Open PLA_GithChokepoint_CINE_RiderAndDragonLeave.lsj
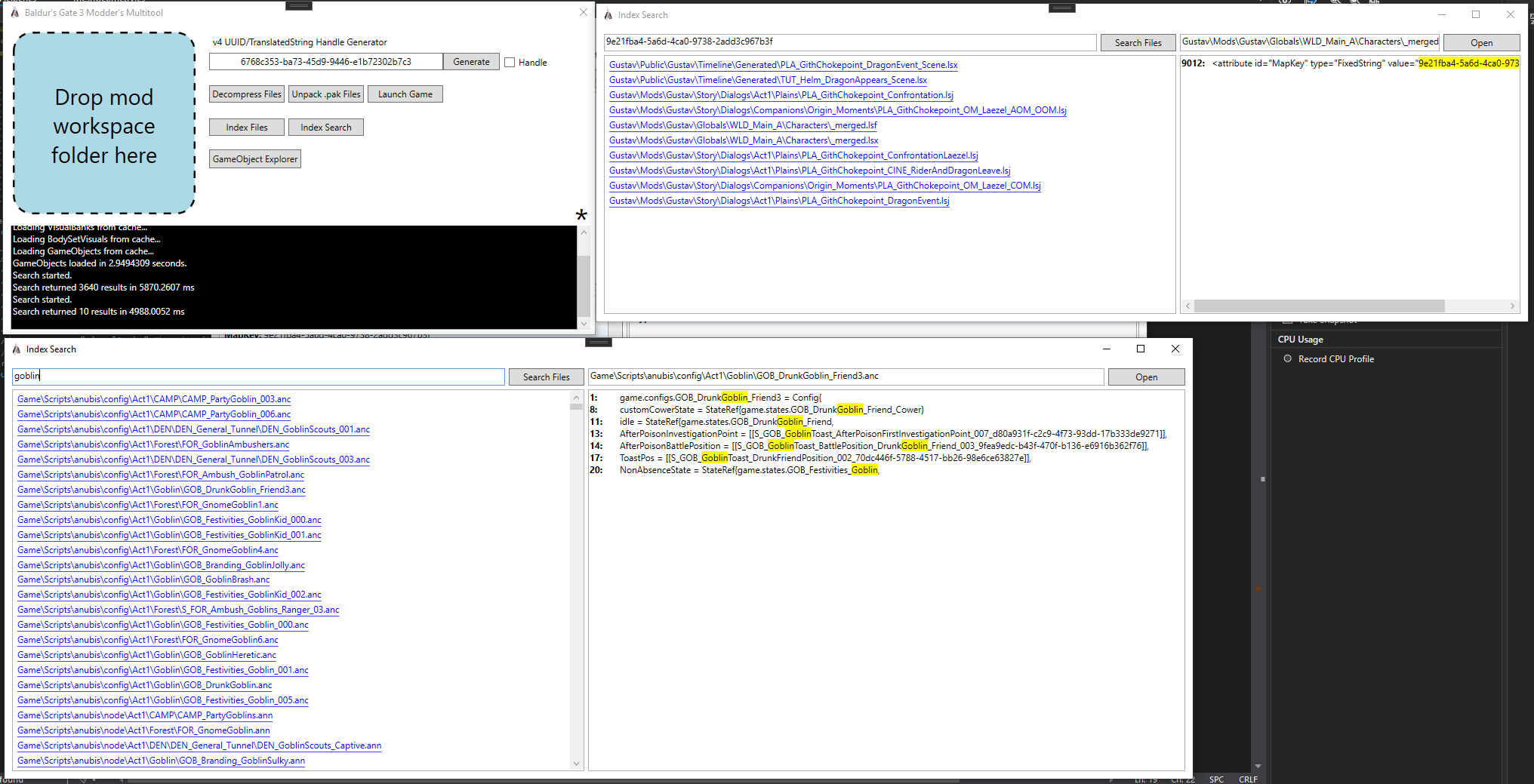 click(x=809, y=171)
